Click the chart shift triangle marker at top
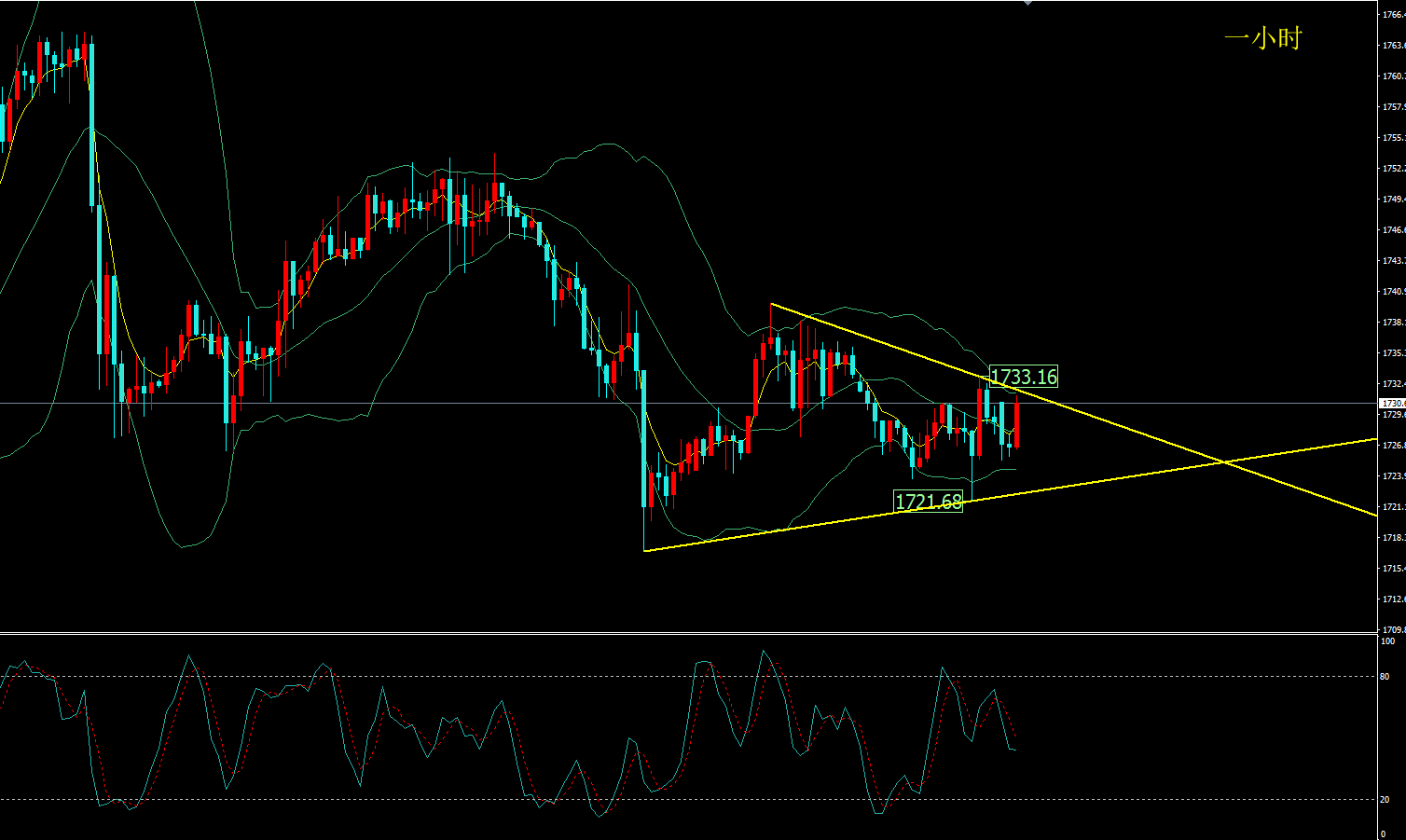1406x840 pixels. [x=1027, y=4]
